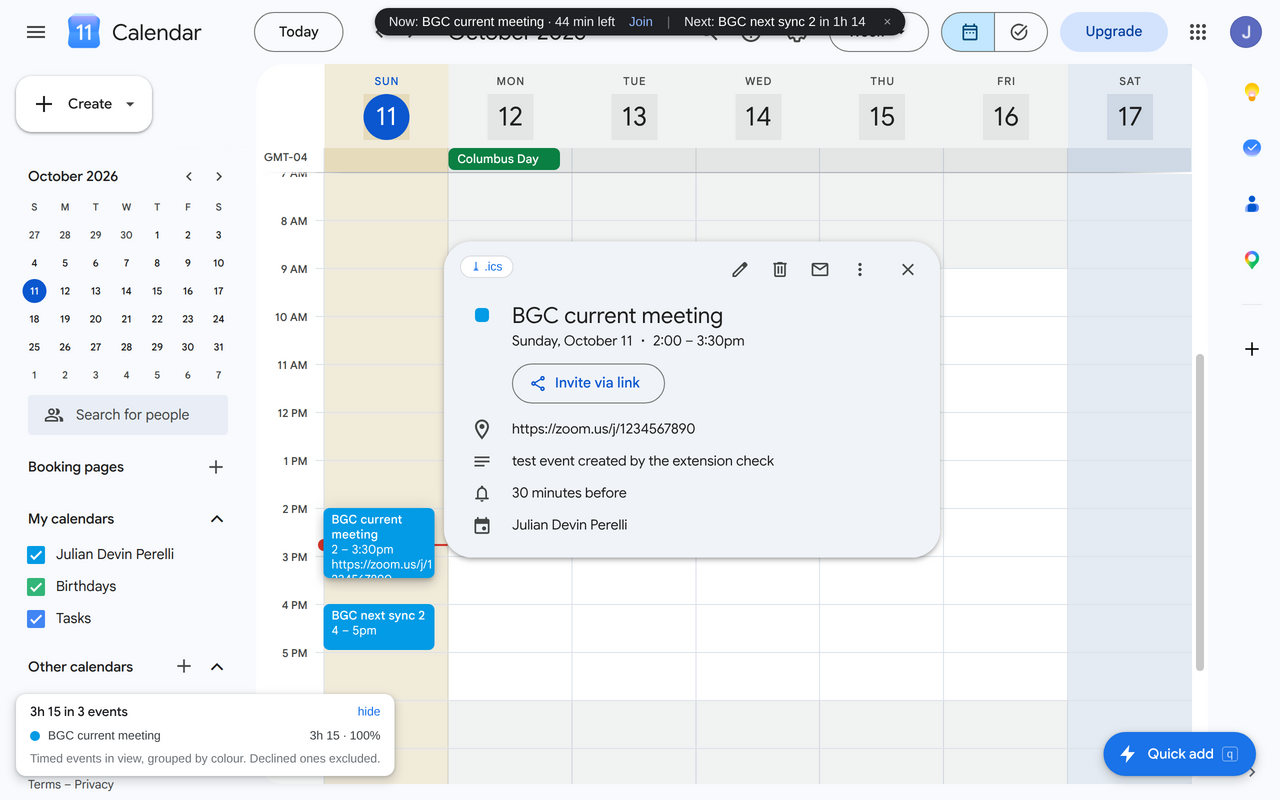
Task: Download the .ics file chip
Action: coord(487,267)
